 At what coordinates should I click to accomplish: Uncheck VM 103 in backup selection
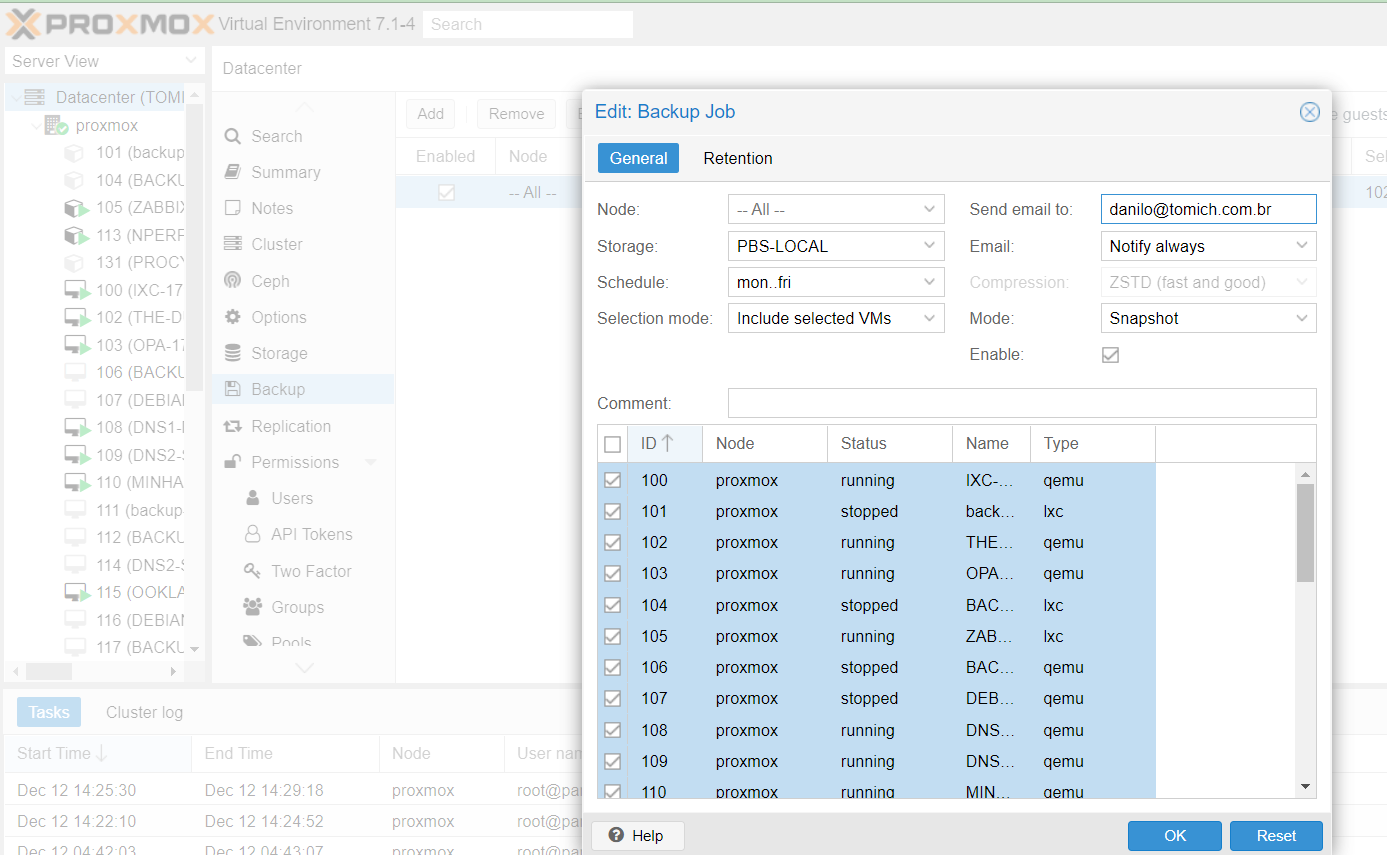click(x=613, y=574)
